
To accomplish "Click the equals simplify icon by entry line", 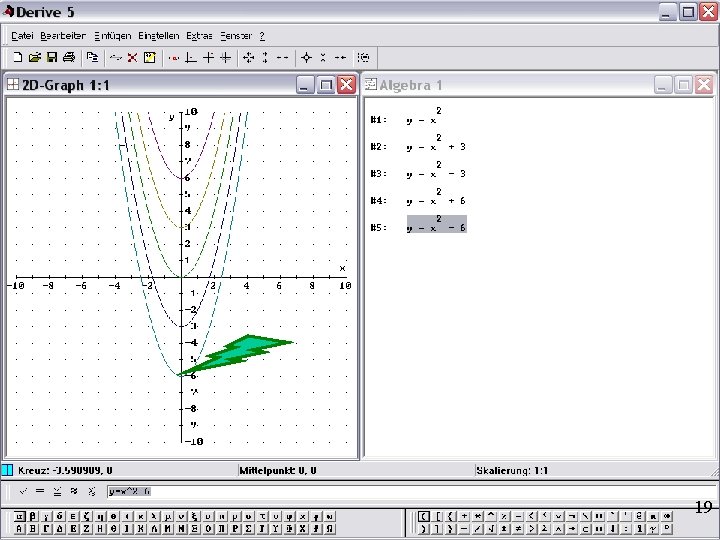I will [x=40, y=491].
